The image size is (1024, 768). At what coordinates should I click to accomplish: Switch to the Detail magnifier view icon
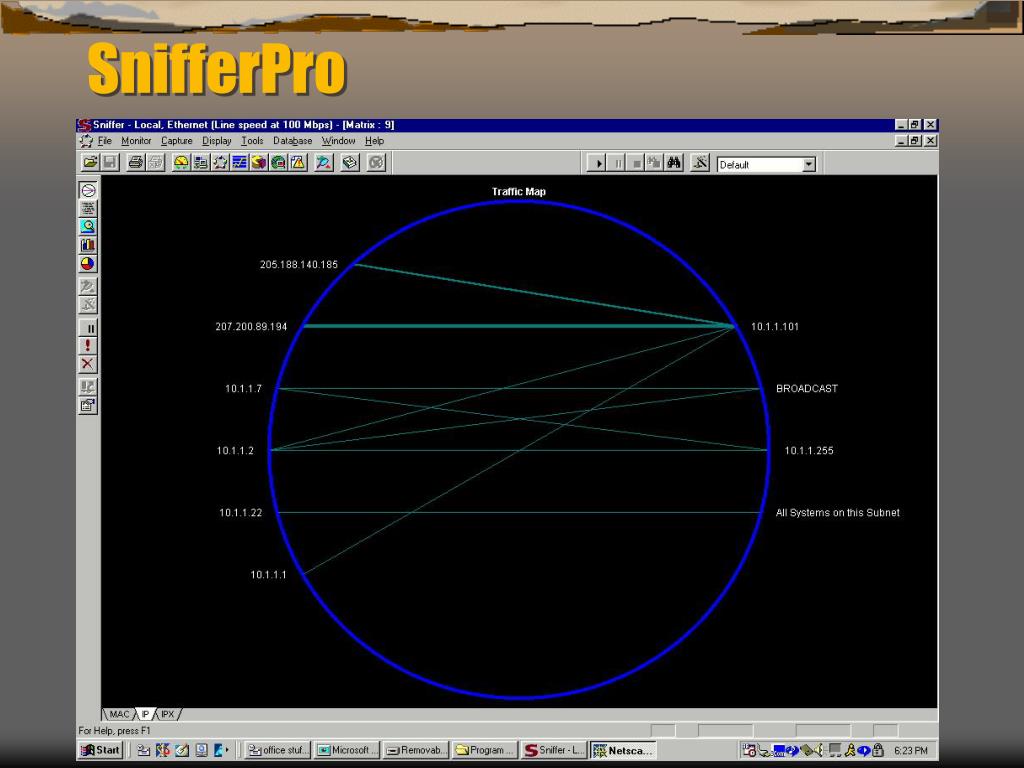tap(88, 227)
